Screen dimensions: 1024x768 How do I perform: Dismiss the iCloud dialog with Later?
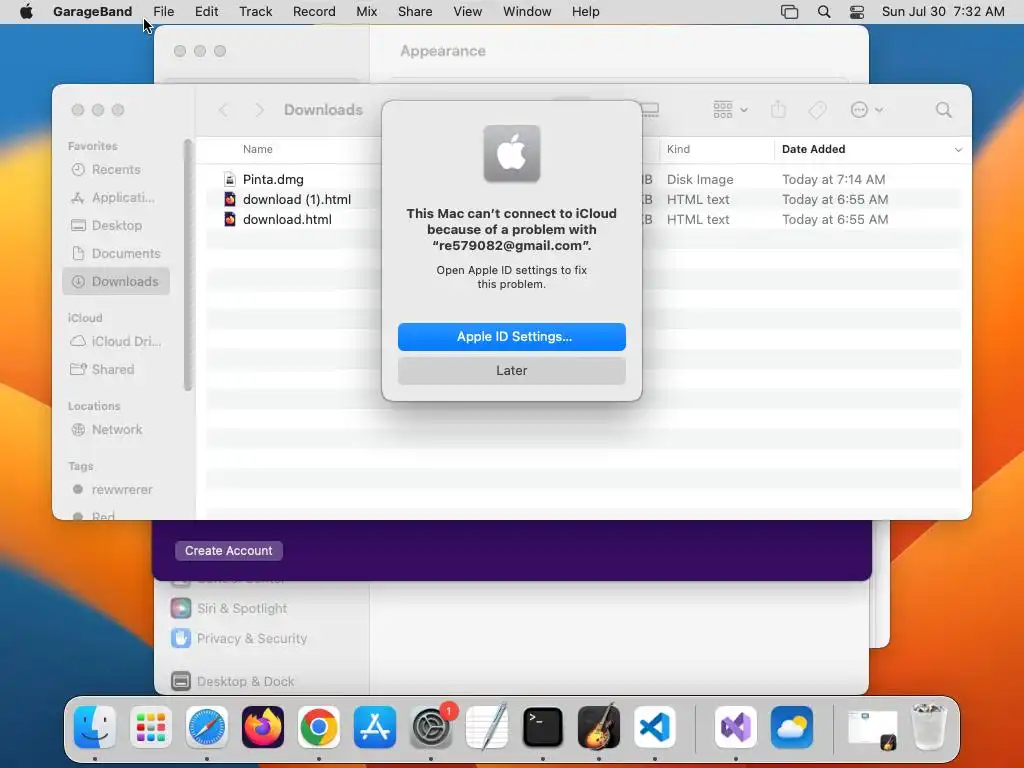pos(511,370)
